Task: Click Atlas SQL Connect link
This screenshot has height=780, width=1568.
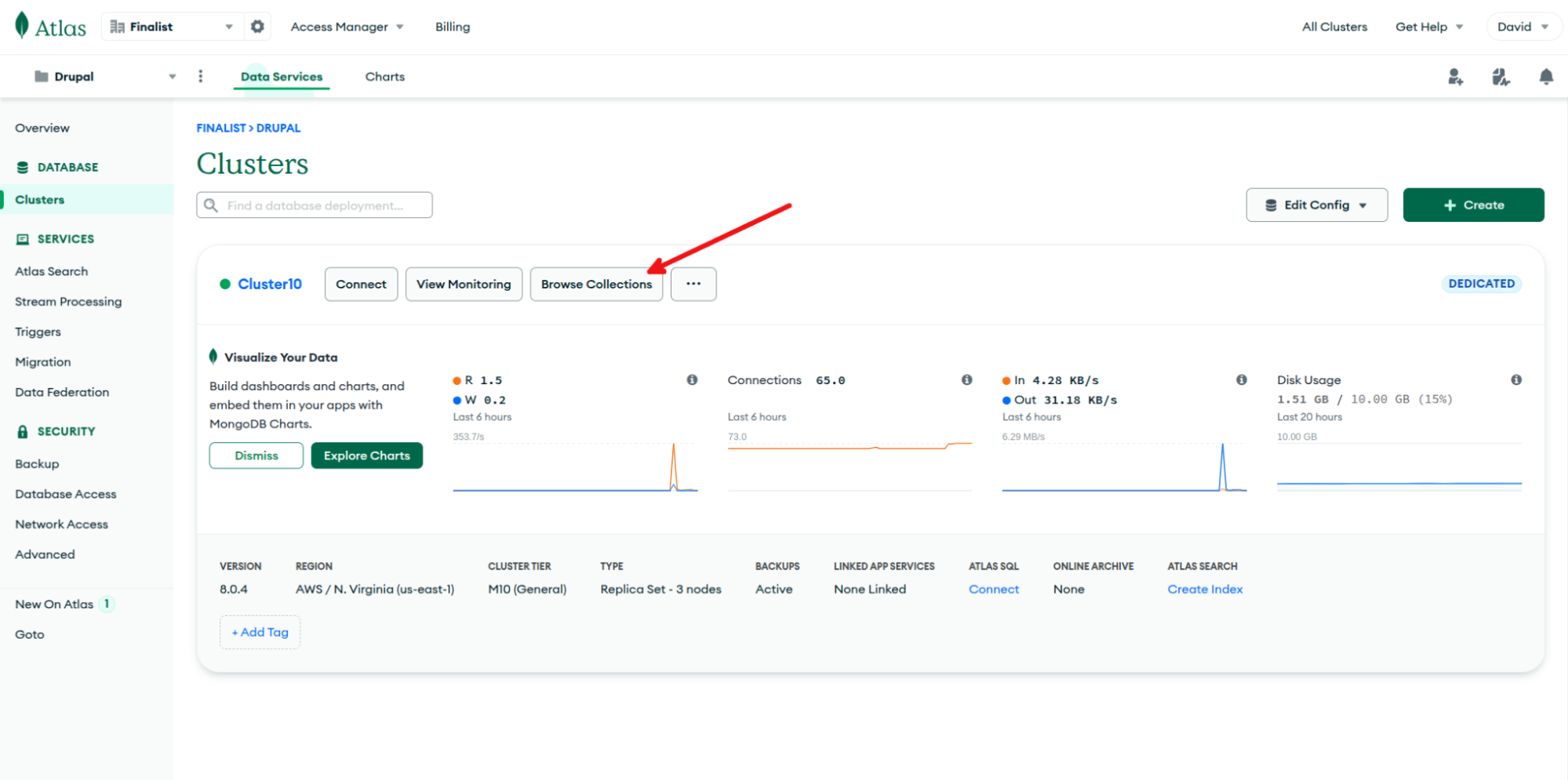Action: pyautogui.click(x=994, y=590)
